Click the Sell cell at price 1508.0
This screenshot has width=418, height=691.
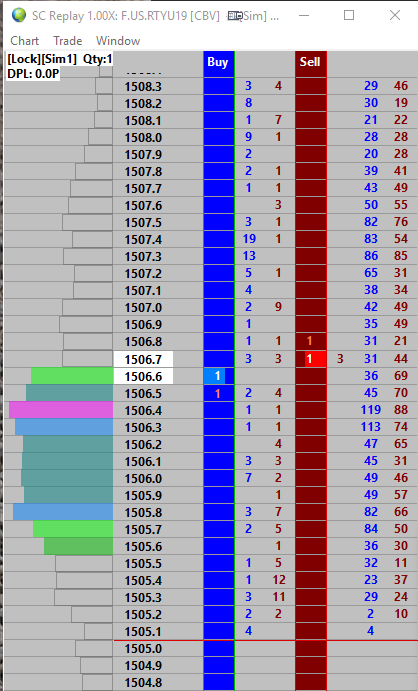(311, 137)
